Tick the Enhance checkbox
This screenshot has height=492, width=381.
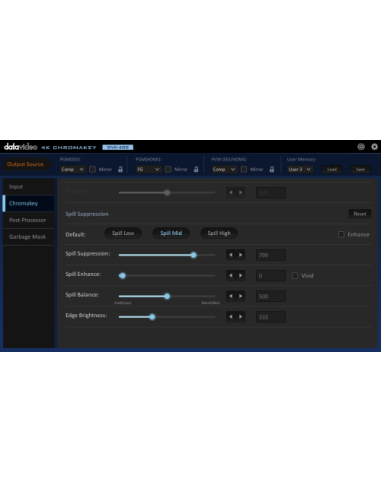[x=341, y=234]
